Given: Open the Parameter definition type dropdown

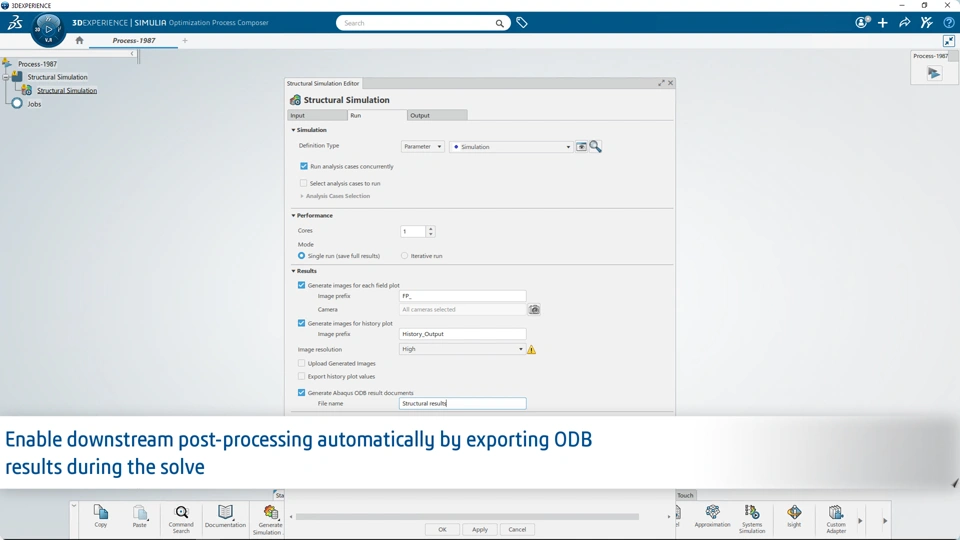Looking at the screenshot, I should pyautogui.click(x=422, y=146).
